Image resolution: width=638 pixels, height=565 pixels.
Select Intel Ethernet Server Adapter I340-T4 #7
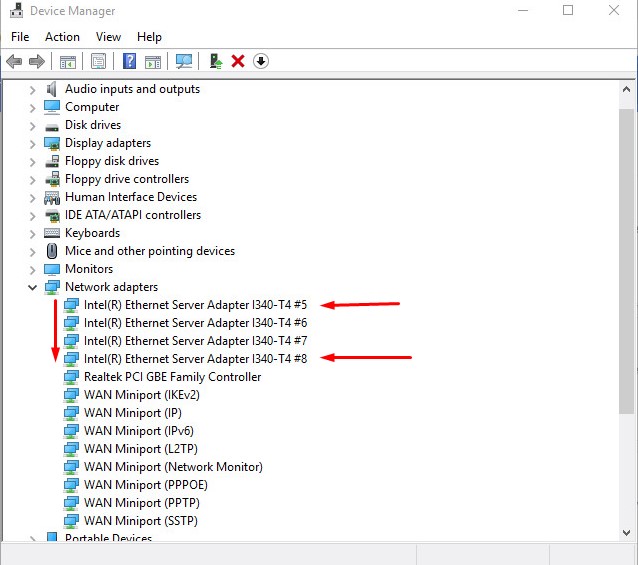click(195, 341)
